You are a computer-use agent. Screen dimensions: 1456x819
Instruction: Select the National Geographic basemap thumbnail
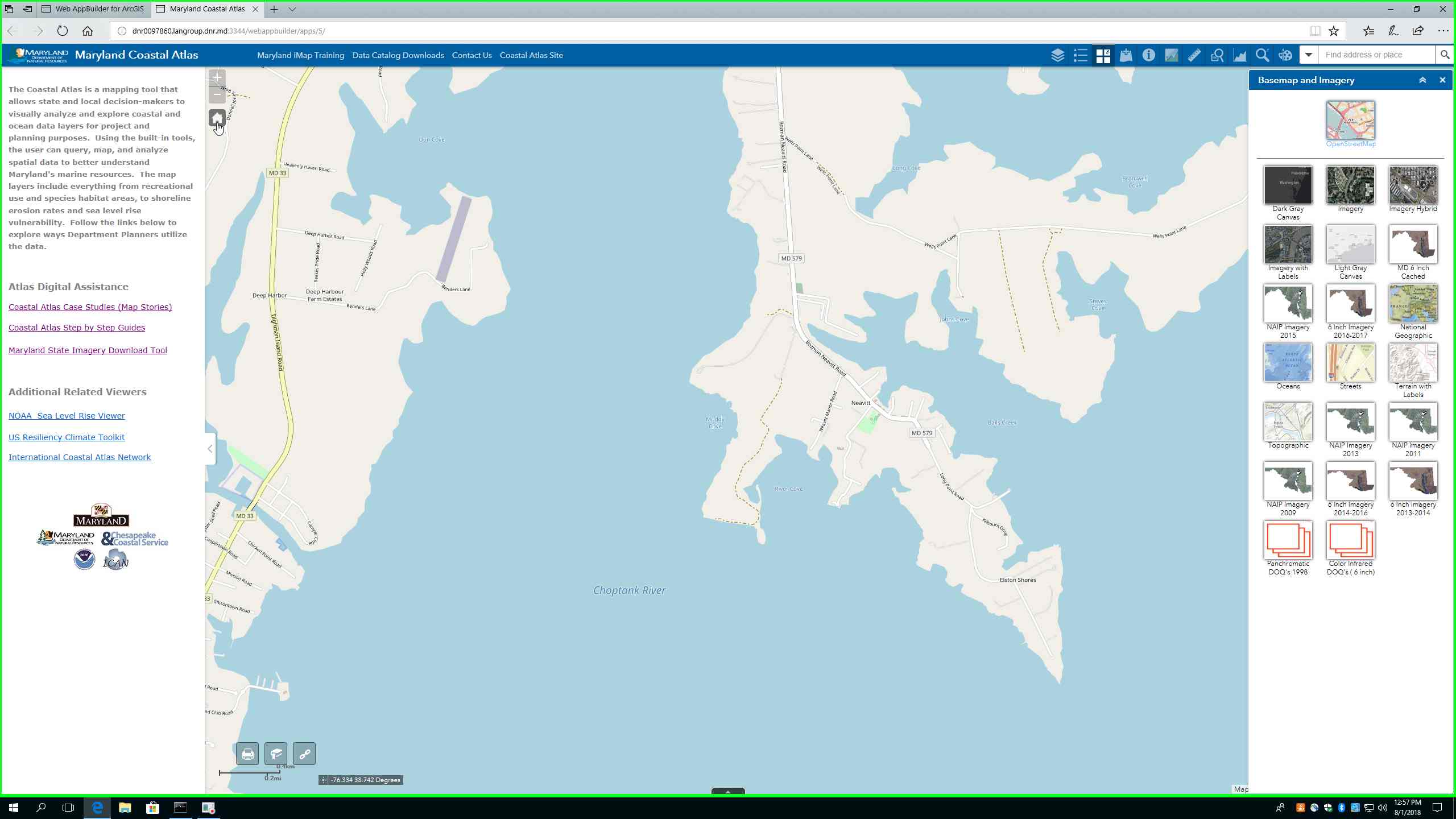[1413, 304]
